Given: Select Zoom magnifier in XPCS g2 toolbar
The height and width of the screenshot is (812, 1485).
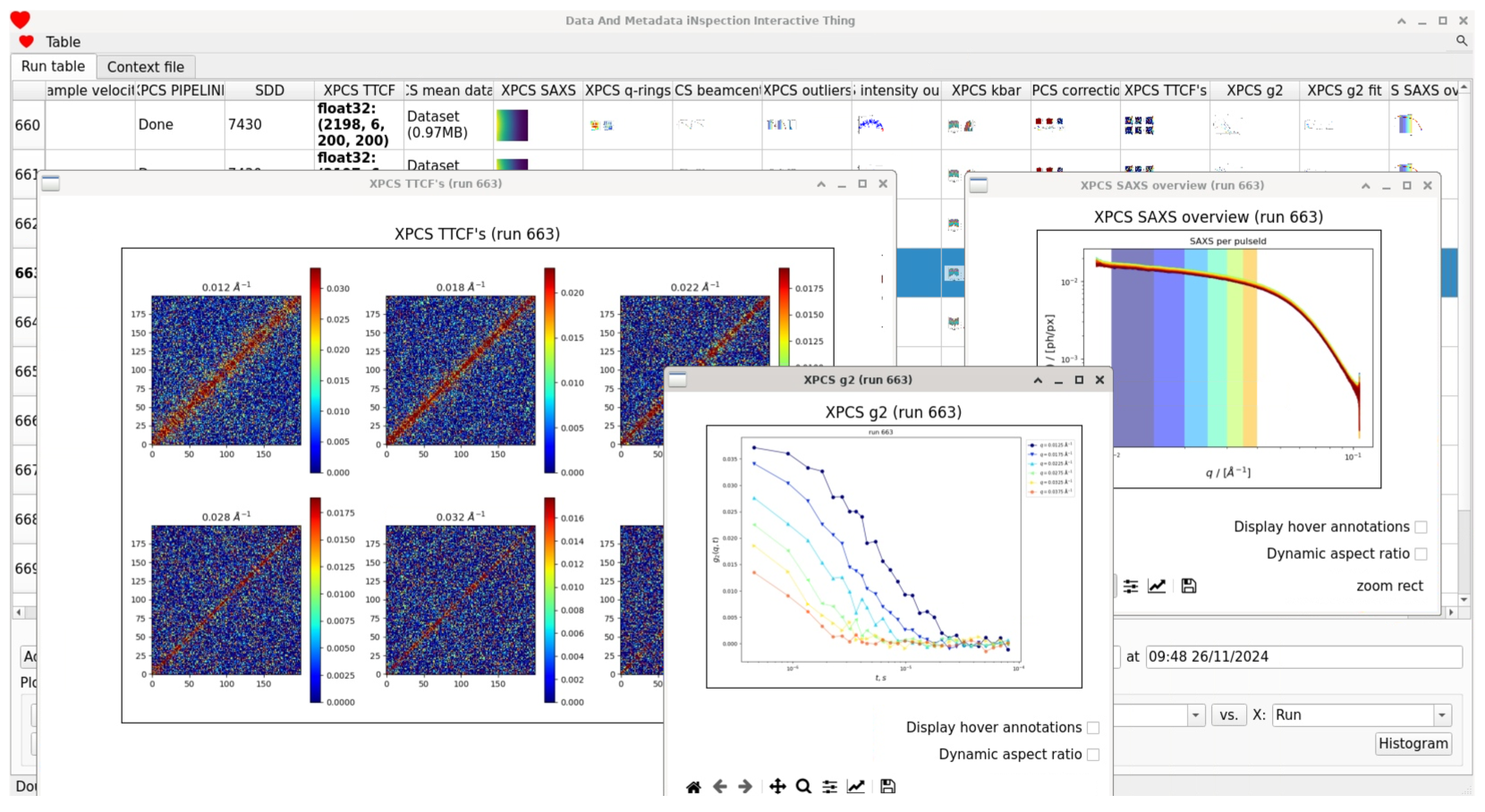Looking at the screenshot, I should tap(803, 787).
